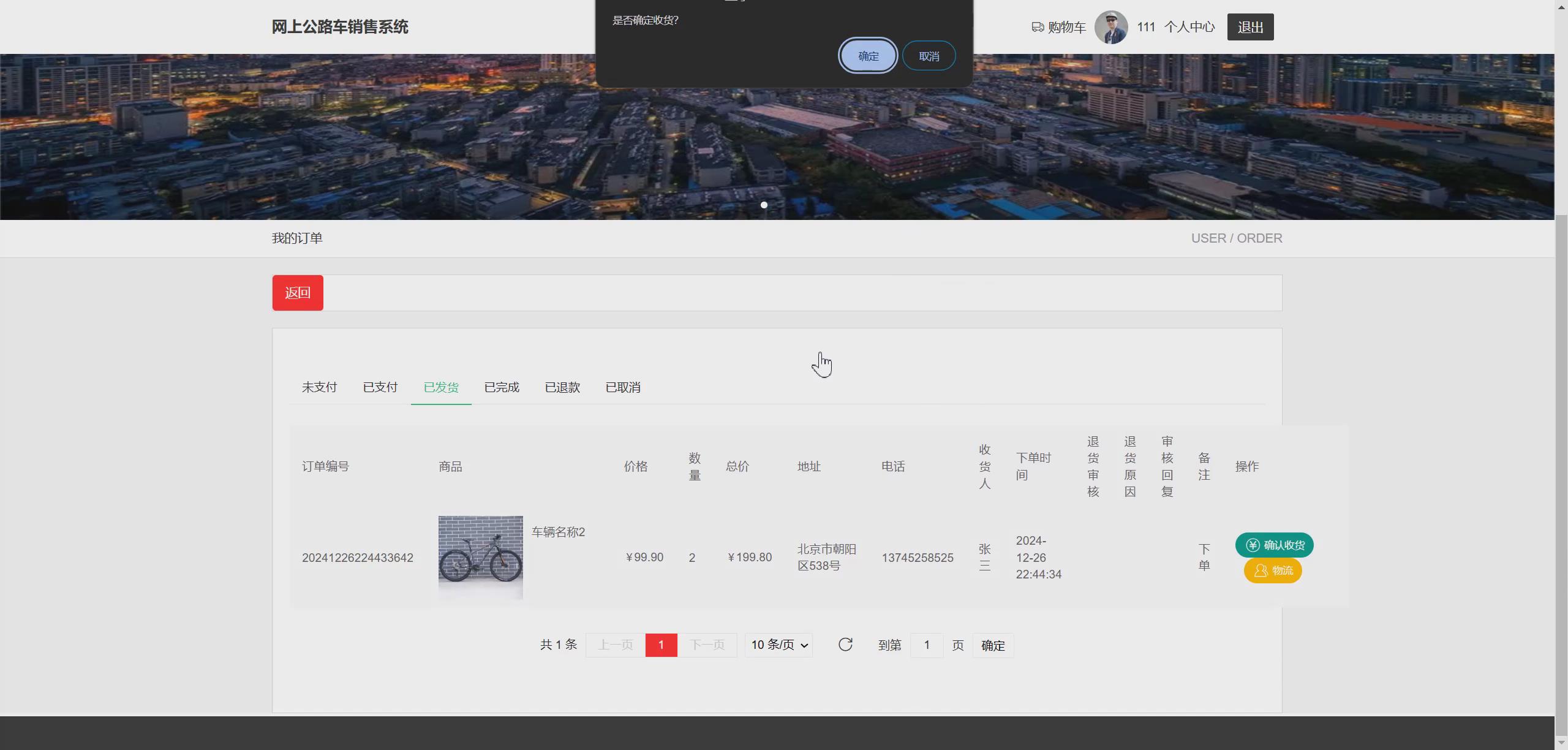This screenshot has width=1568, height=750.
Task: Click the bicycle product thumbnail
Action: point(480,557)
